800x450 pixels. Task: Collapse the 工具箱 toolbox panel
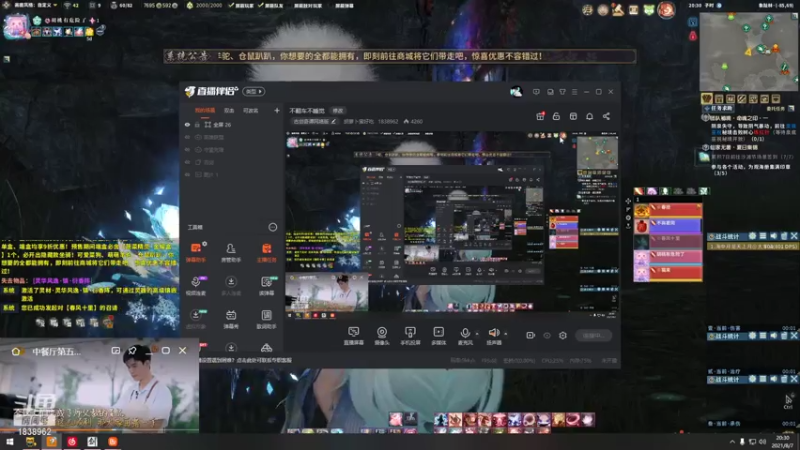tap(273, 227)
